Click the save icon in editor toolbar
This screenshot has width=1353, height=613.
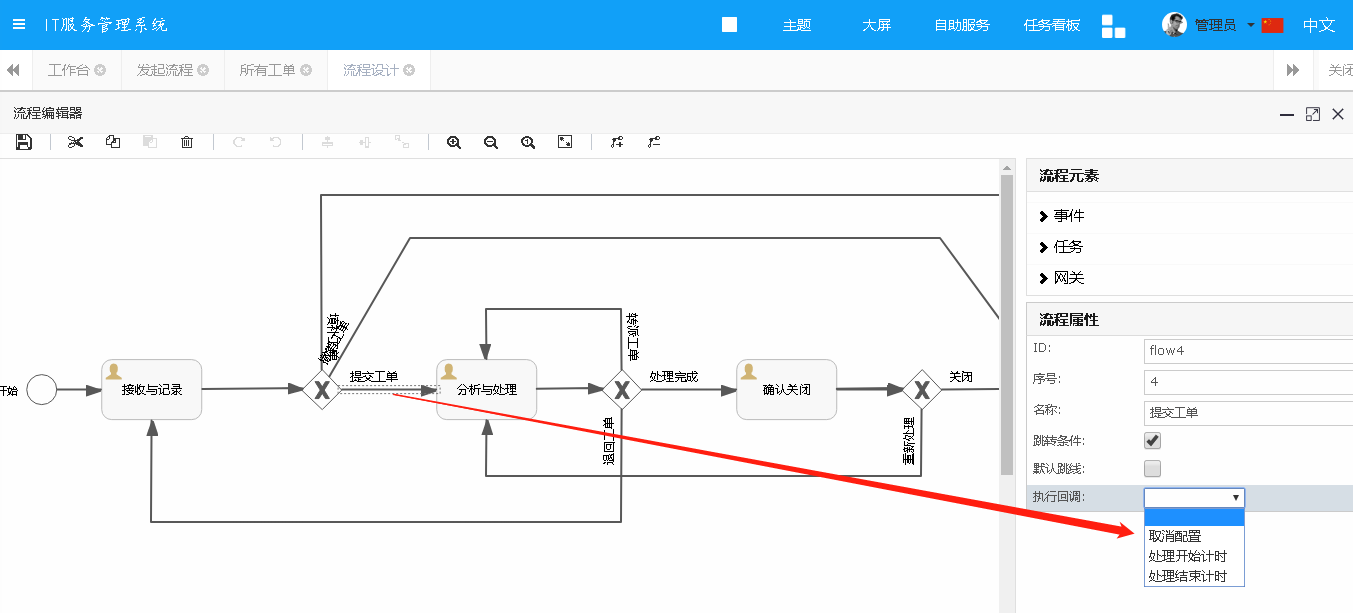click(24, 142)
